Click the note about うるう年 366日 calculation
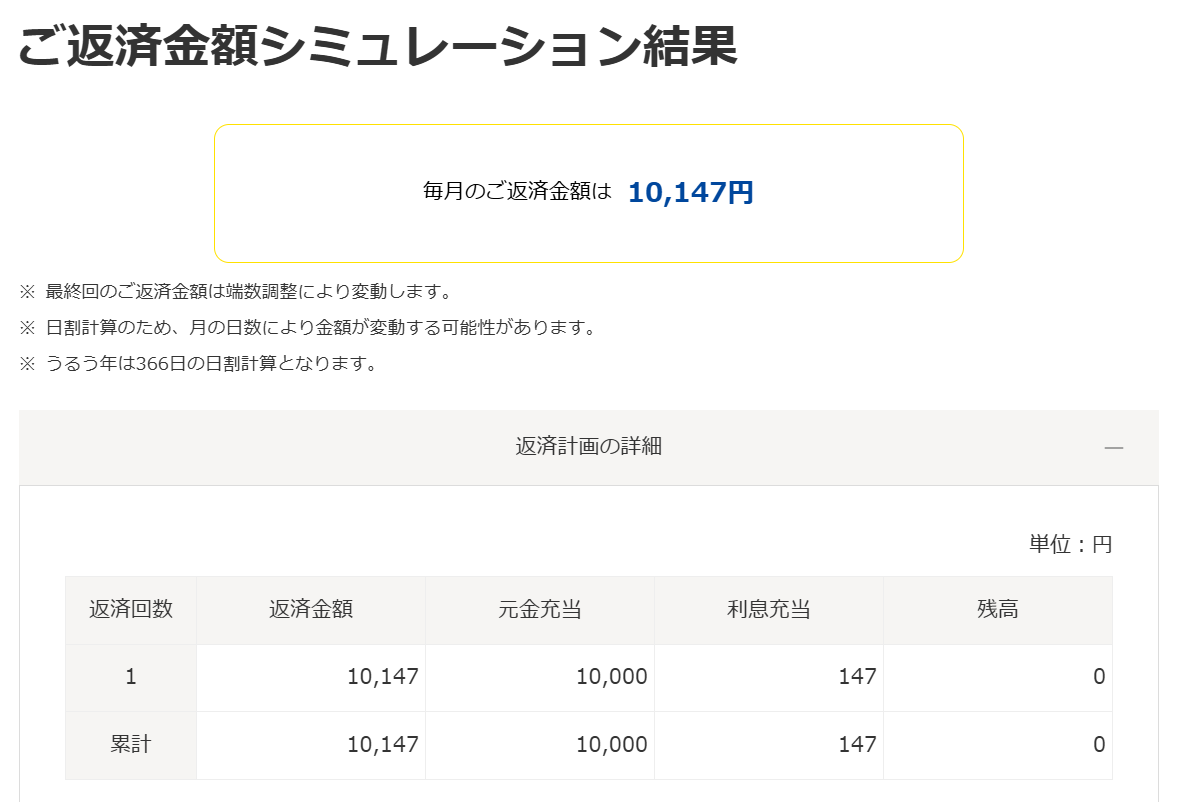1180x802 pixels. pyautogui.click(x=199, y=363)
